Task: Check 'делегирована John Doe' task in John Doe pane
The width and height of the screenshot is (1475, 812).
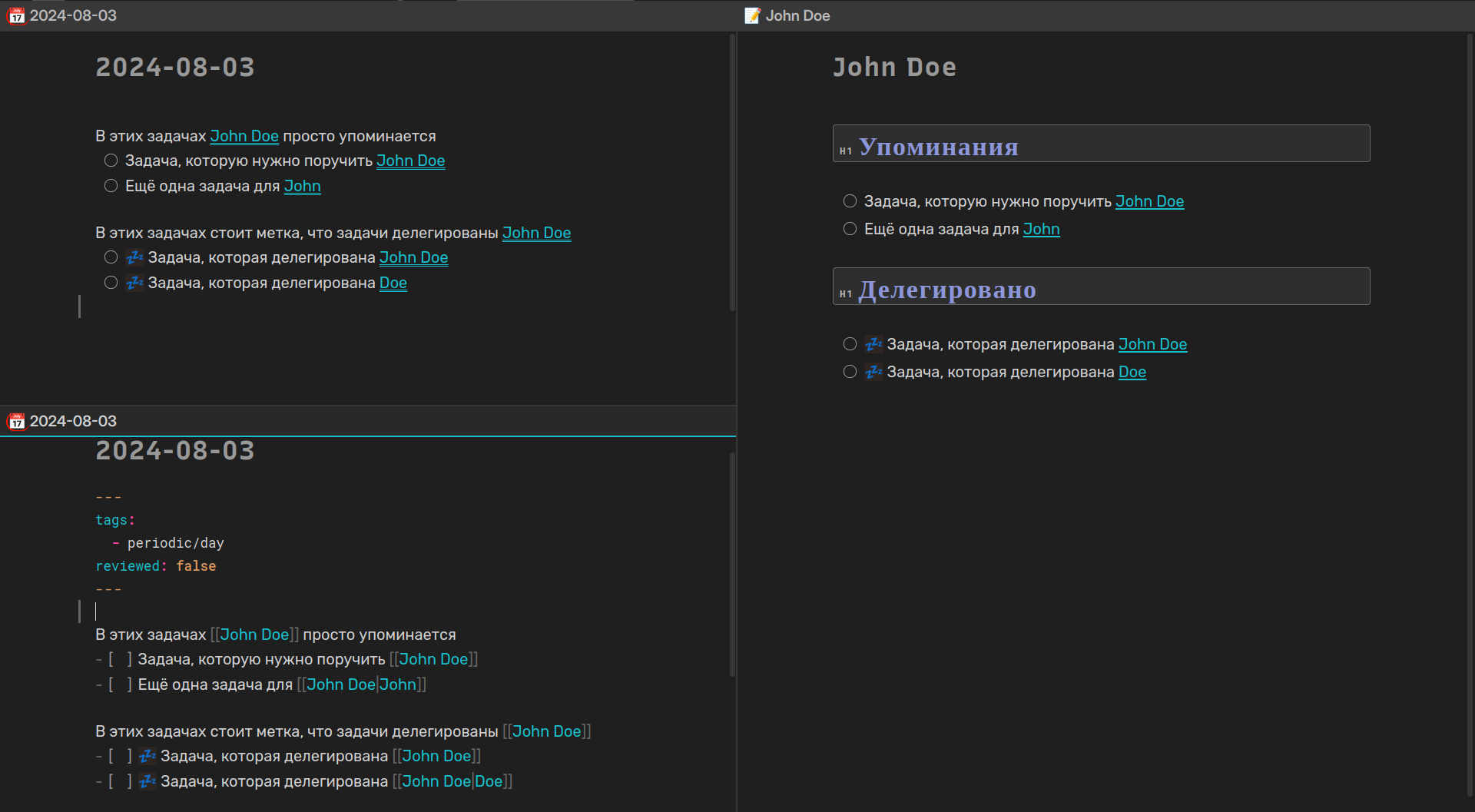Action: 850,344
